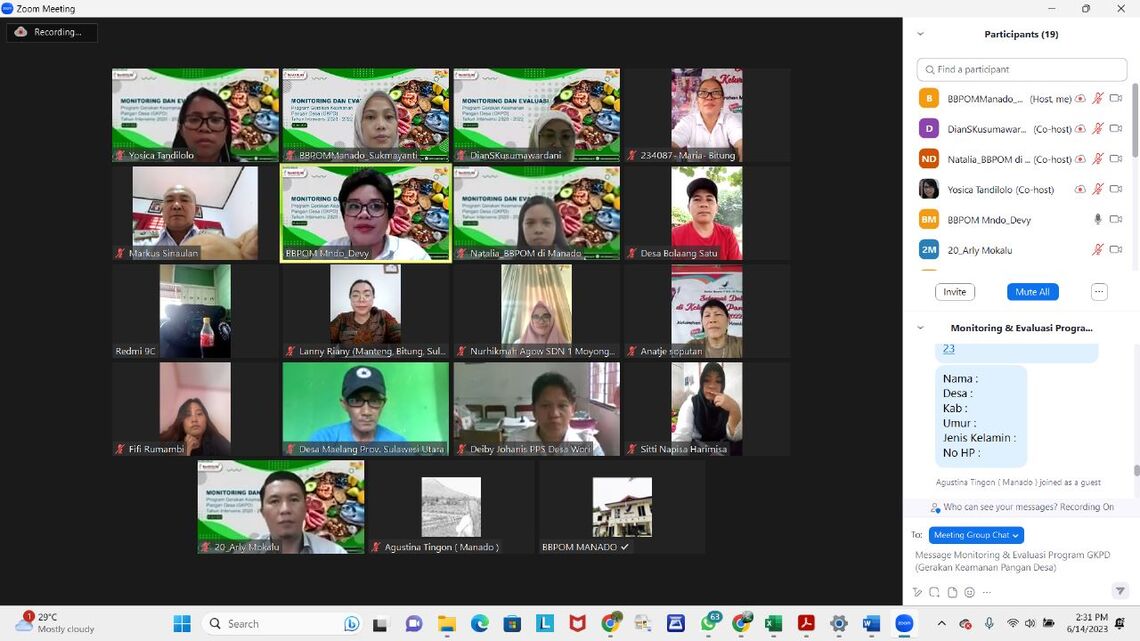Click the screenshot capture icon in chat
The width and height of the screenshot is (1140, 641).
tap(936, 592)
